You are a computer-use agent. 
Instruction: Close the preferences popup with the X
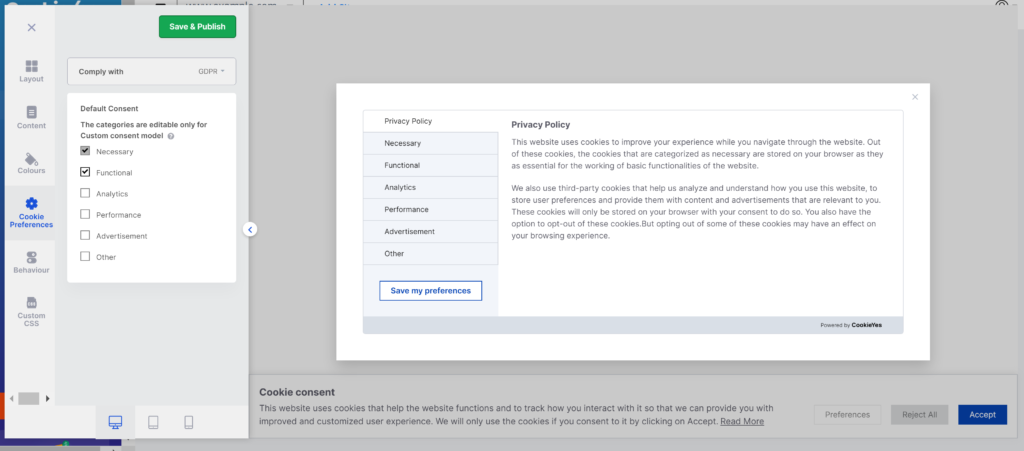(x=915, y=97)
